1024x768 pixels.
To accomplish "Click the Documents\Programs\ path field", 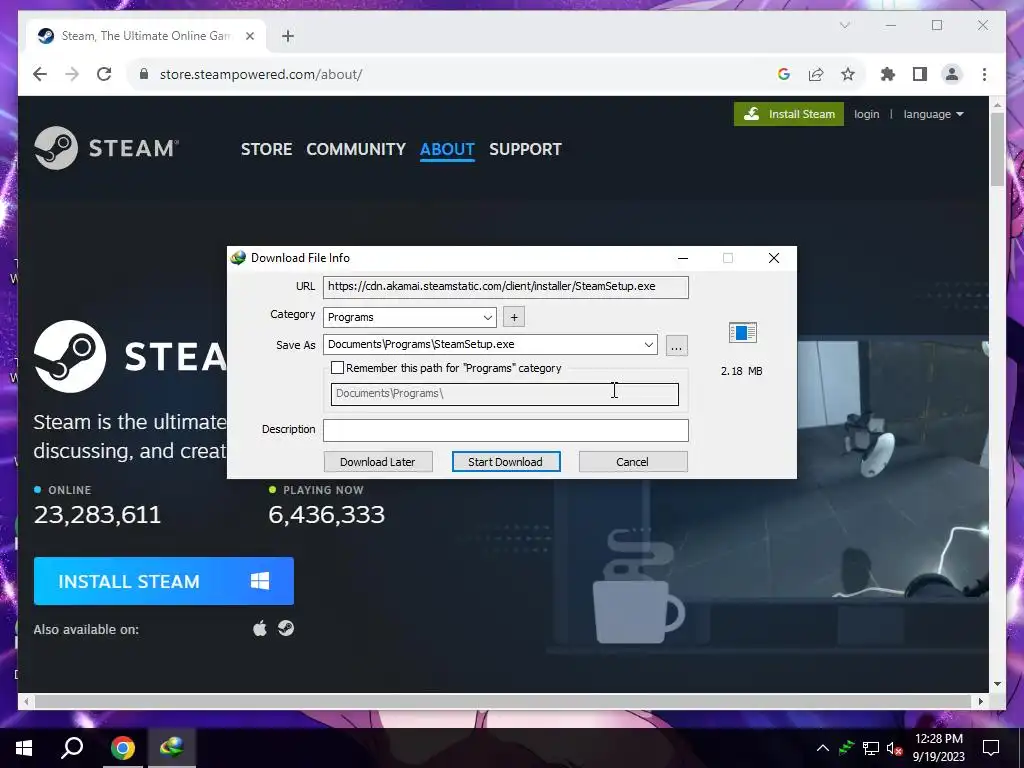I will 505,394.
